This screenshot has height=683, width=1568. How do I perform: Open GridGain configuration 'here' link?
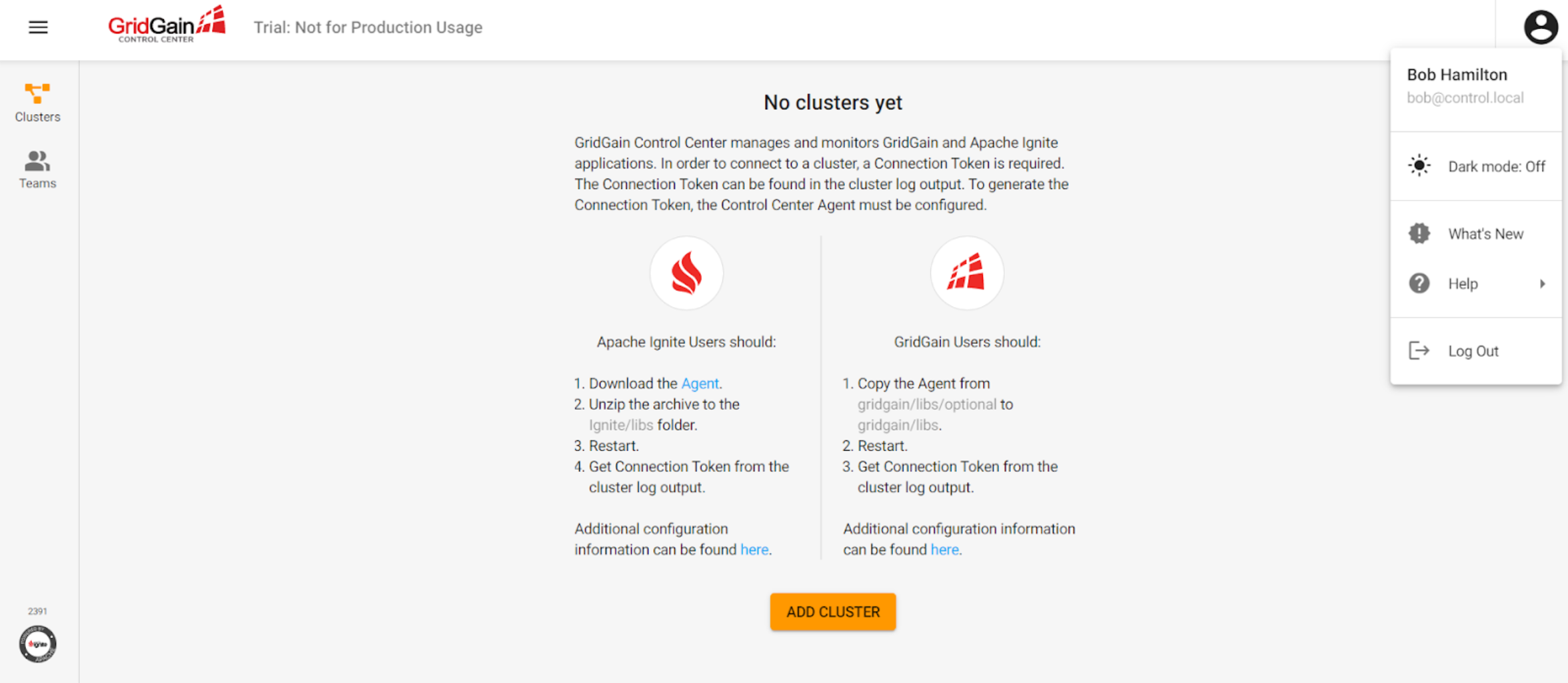(944, 550)
